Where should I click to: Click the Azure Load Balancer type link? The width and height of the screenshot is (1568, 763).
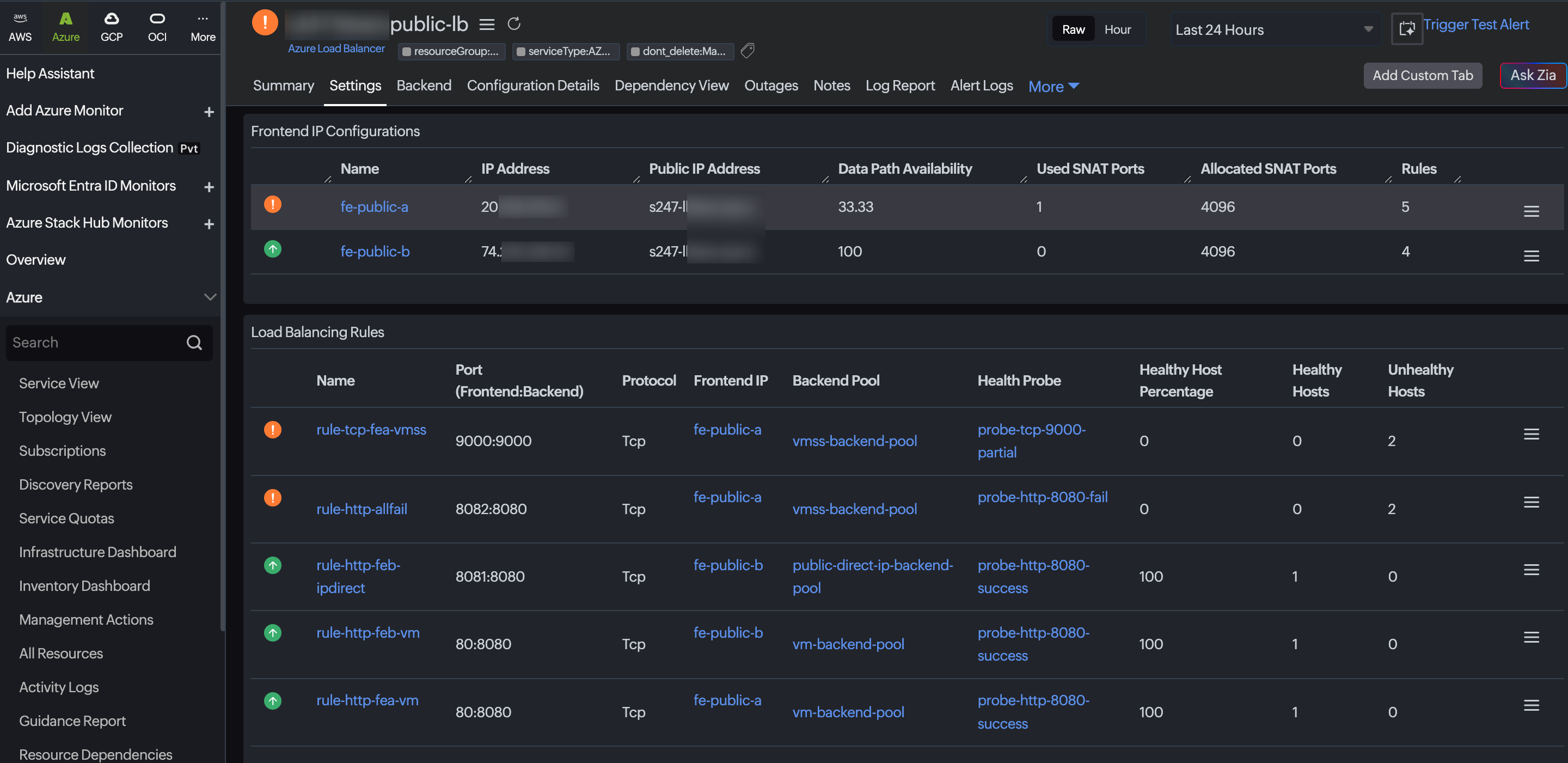336,48
